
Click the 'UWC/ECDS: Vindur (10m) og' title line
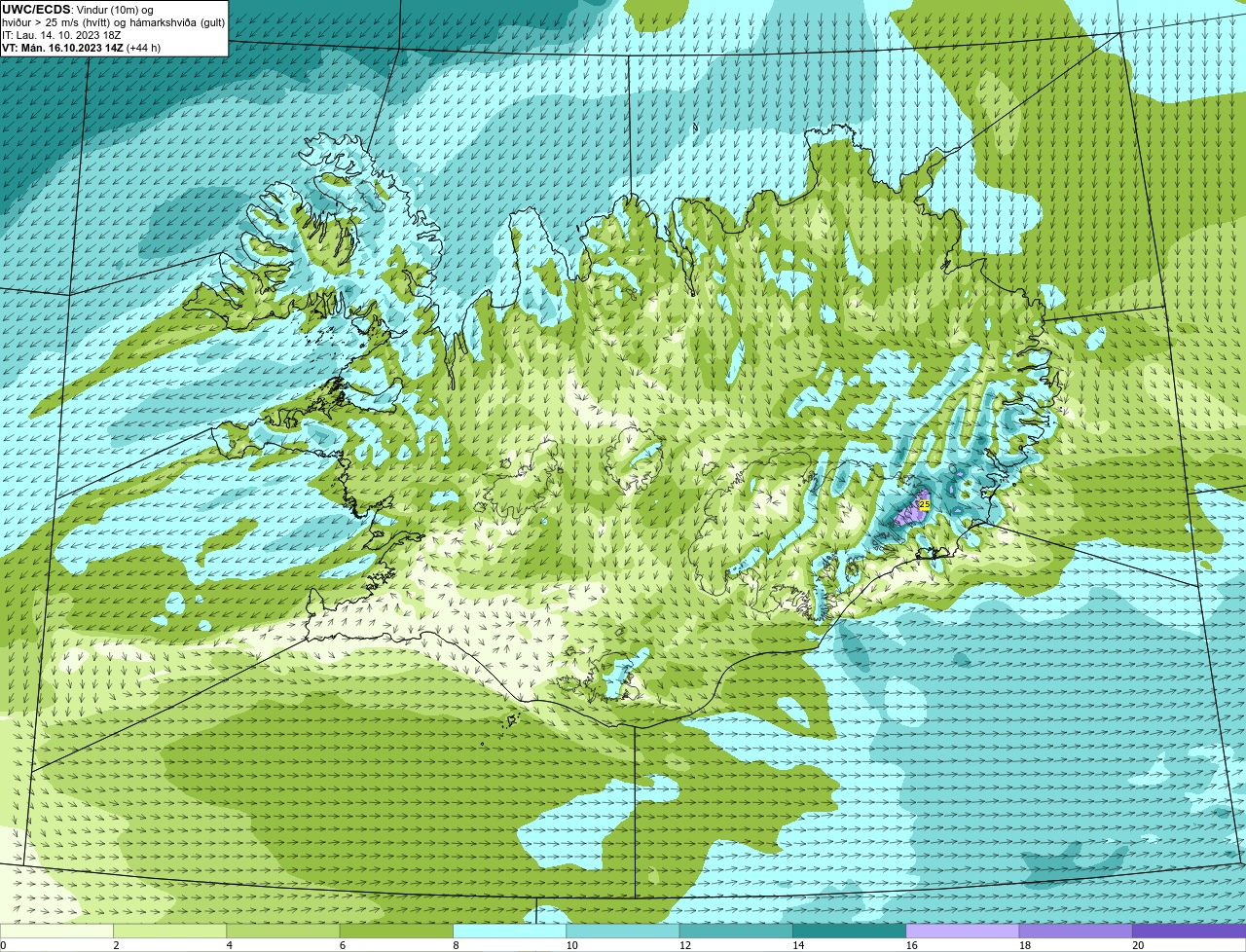[79, 10]
